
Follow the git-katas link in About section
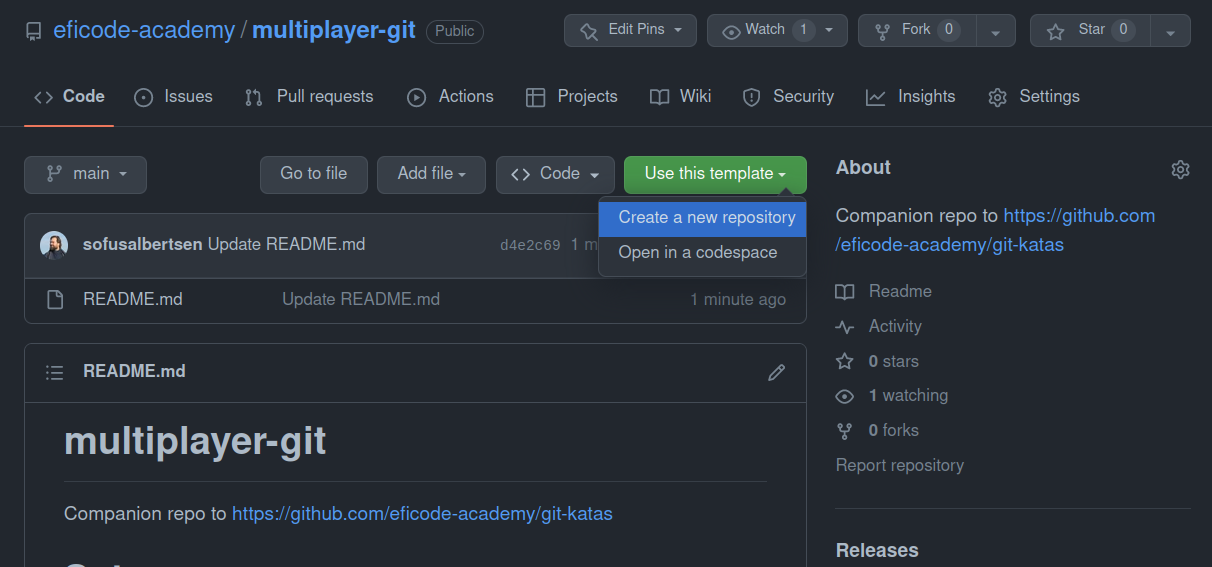tap(995, 229)
